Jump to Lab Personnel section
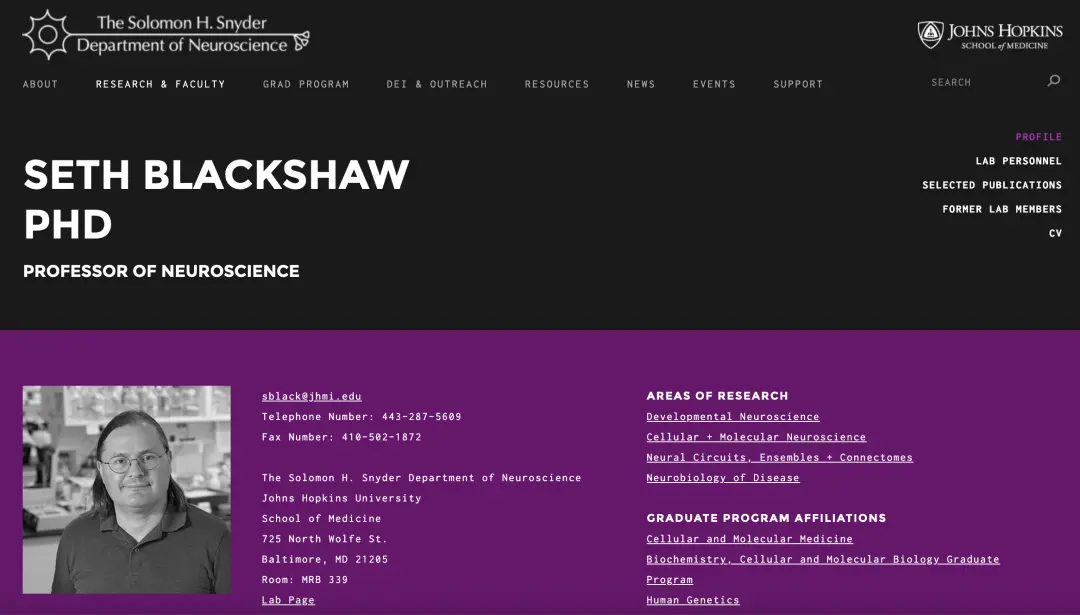Viewport: 1080px width, 615px height. (1019, 161)
